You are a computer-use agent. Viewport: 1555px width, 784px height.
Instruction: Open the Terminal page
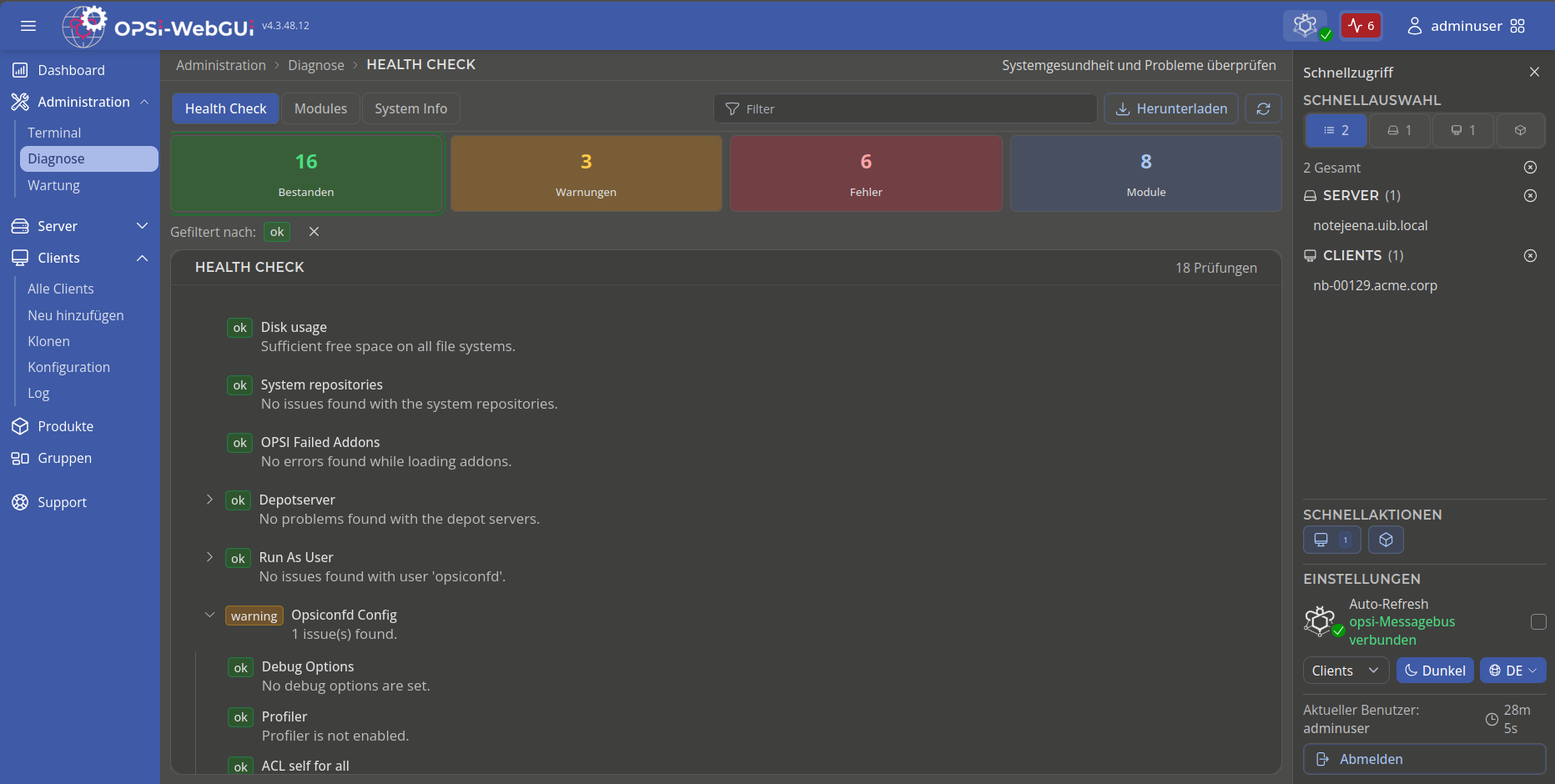pos(54,133)
